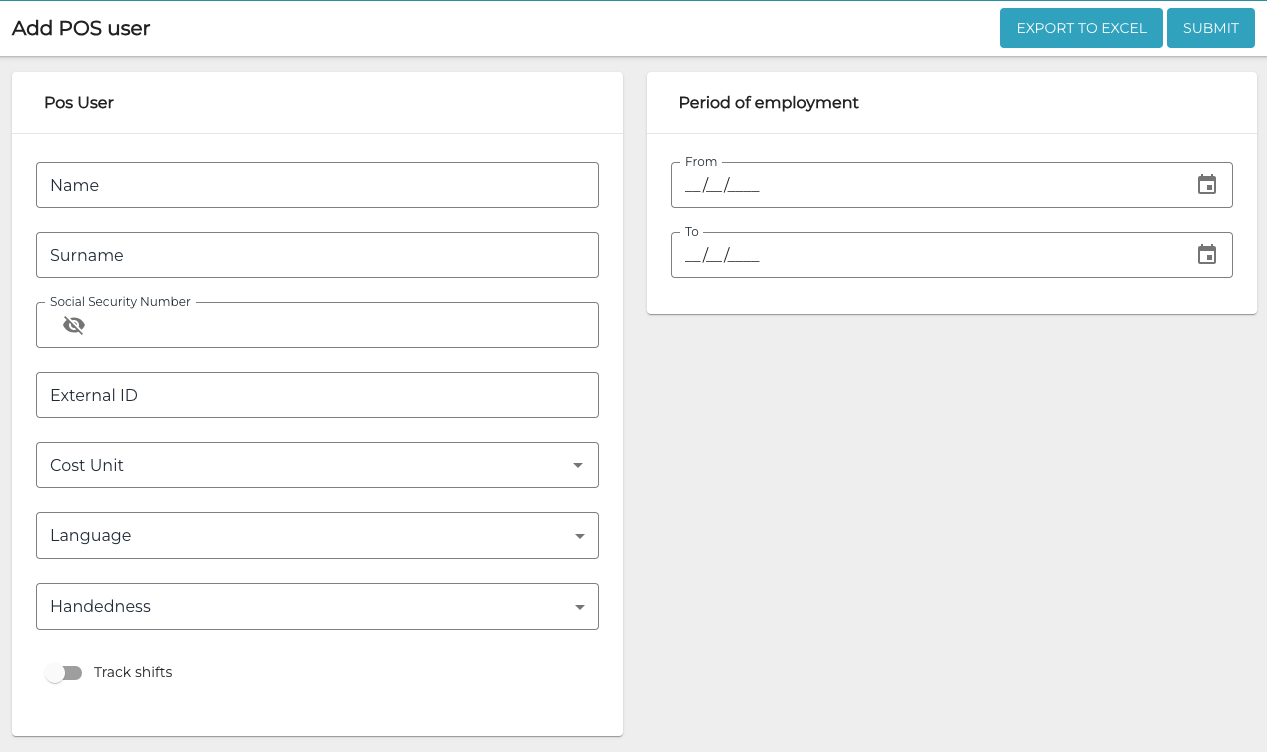Viewport: 1267px width, 752px height.
Task: Open calendar picker for To date
Action: pos(1207,255)
